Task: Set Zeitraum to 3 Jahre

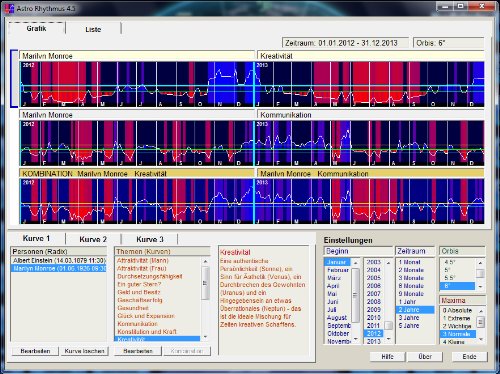Action: tap(409, 318)
